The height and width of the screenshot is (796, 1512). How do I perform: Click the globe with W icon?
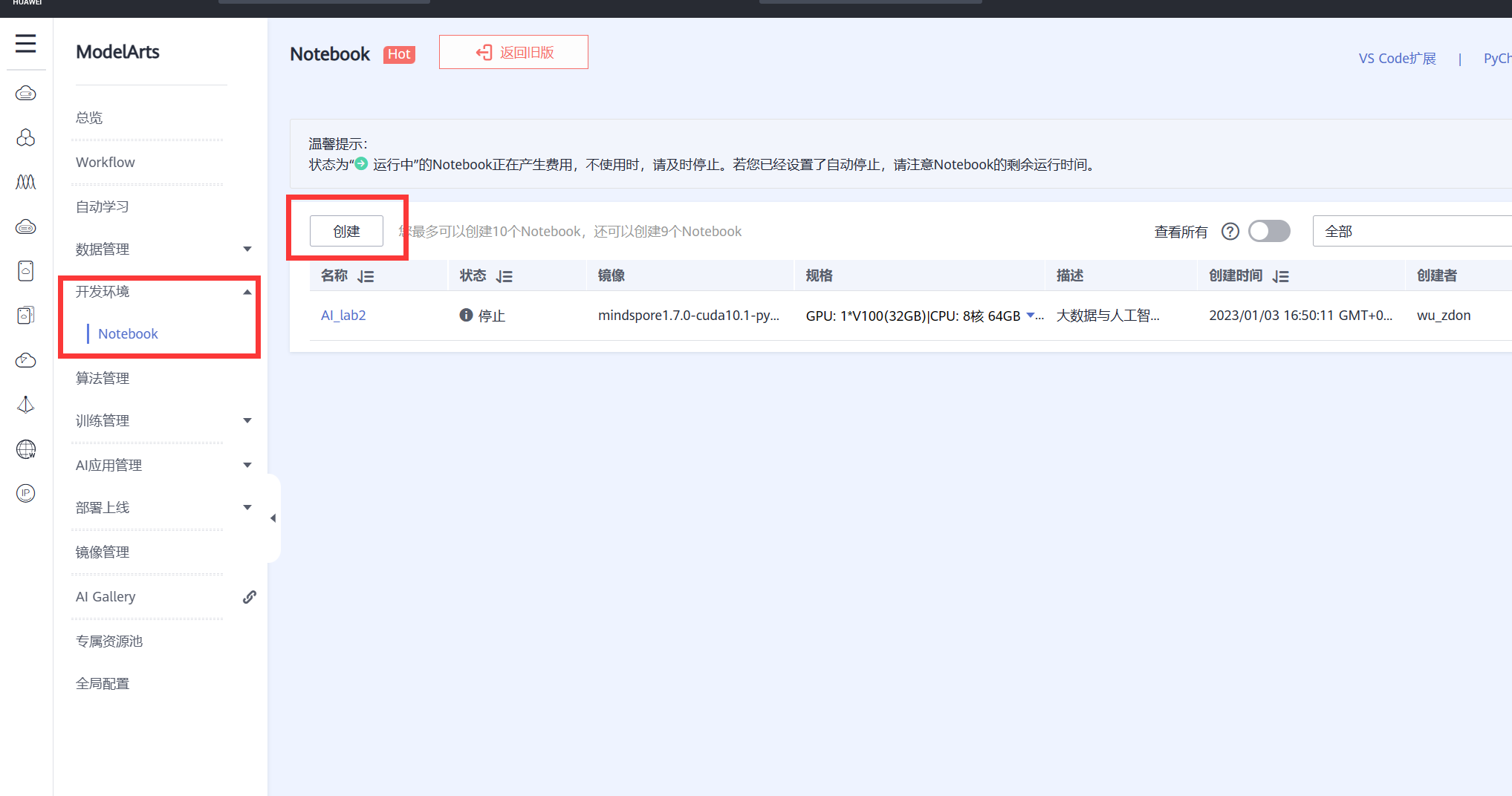[26, 449]
